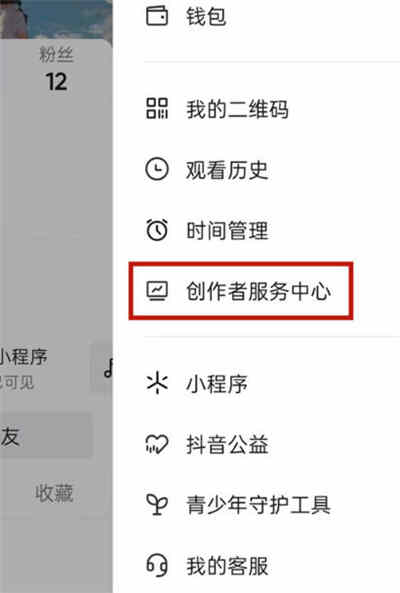Image resolution: width=400 pixels, height=593 pixels.
Task: Tap the heart icon for 抖音公益
Action: pos(157,444)
